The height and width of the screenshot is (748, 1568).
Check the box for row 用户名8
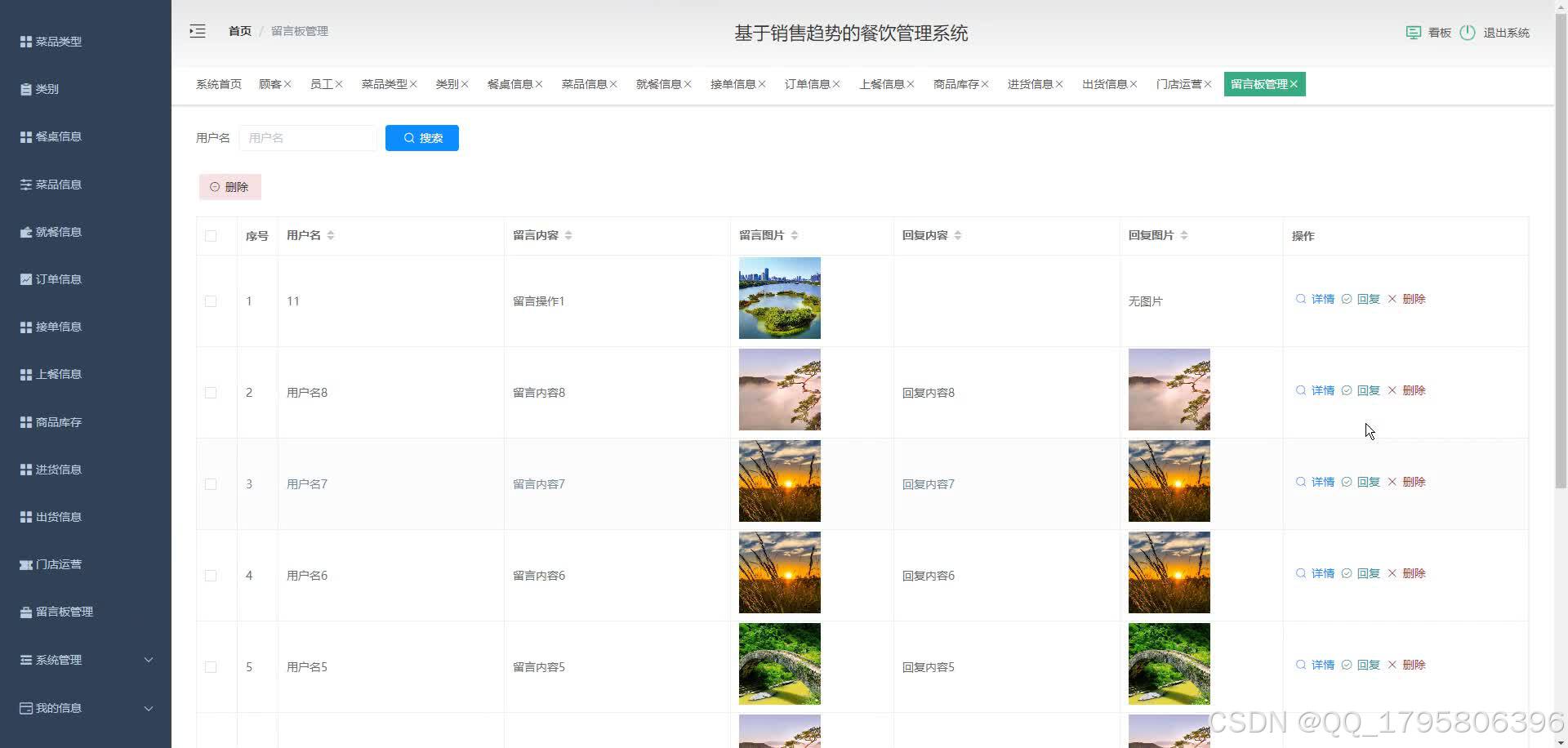click(211, 393)
